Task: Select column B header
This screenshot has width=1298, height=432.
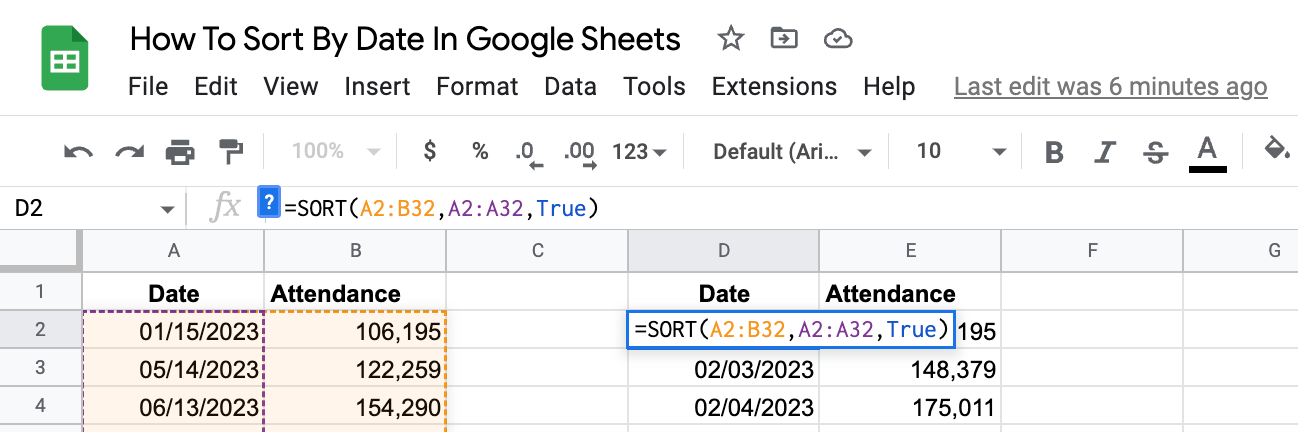Action: click(x=355, y=251)
